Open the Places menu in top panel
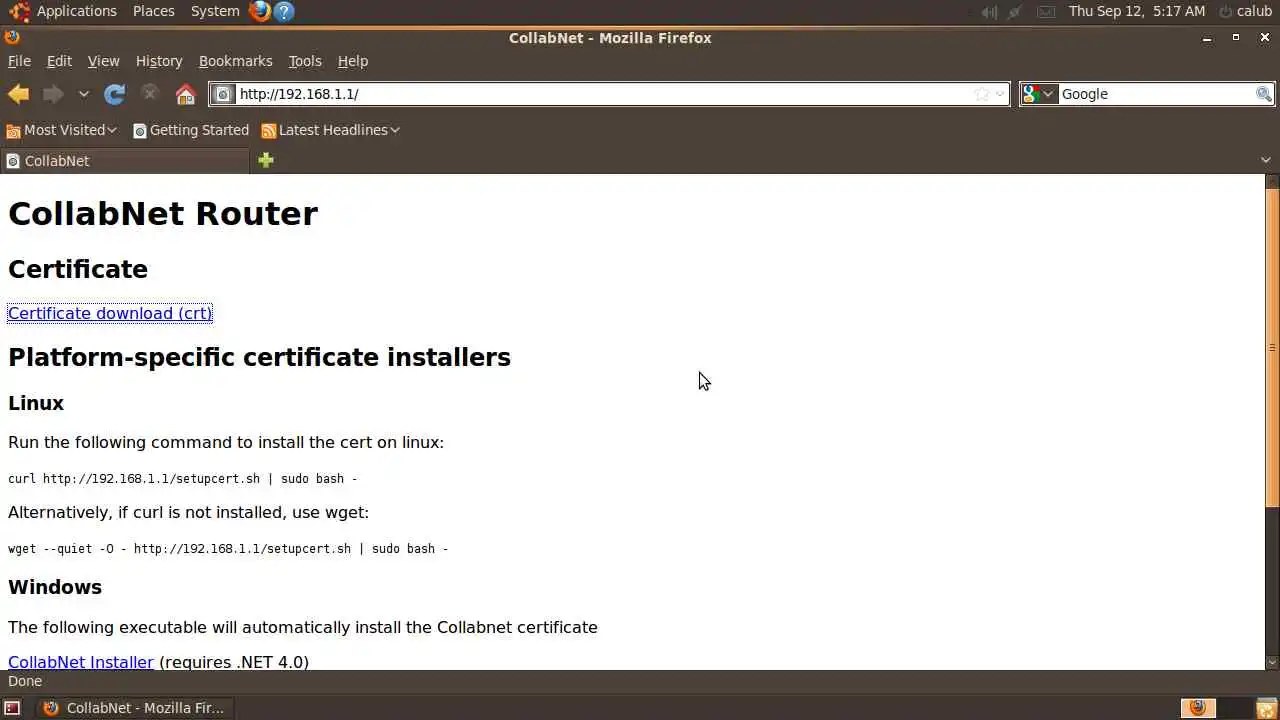This screenshot has height=720, width=1280. click(153, 11)
